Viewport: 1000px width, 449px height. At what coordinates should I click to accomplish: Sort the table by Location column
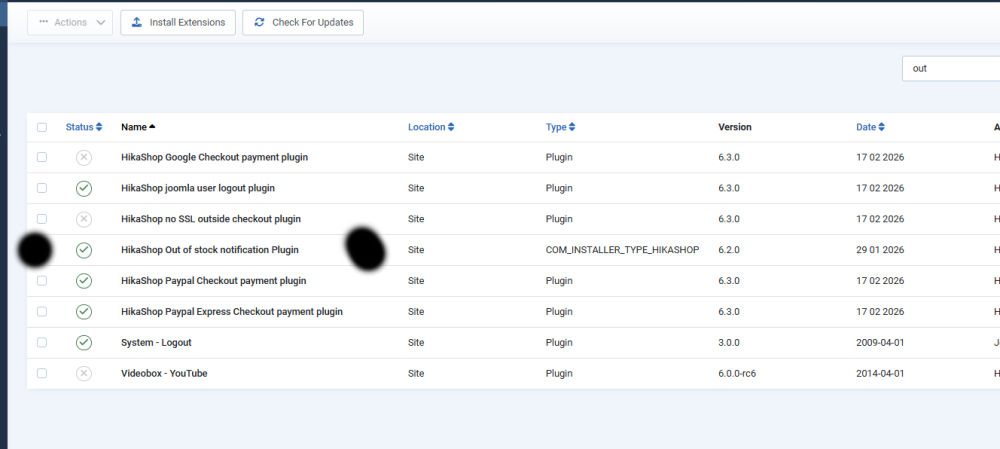coord(431,127)
